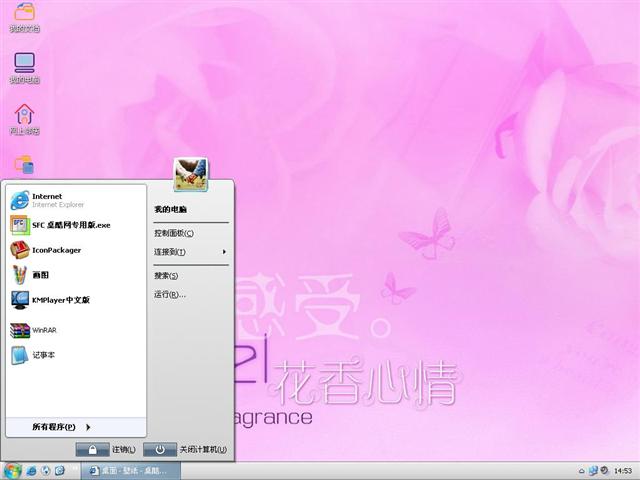
Task: Expand the quick launch overflow chevron
Action: [x=75, y=467]
